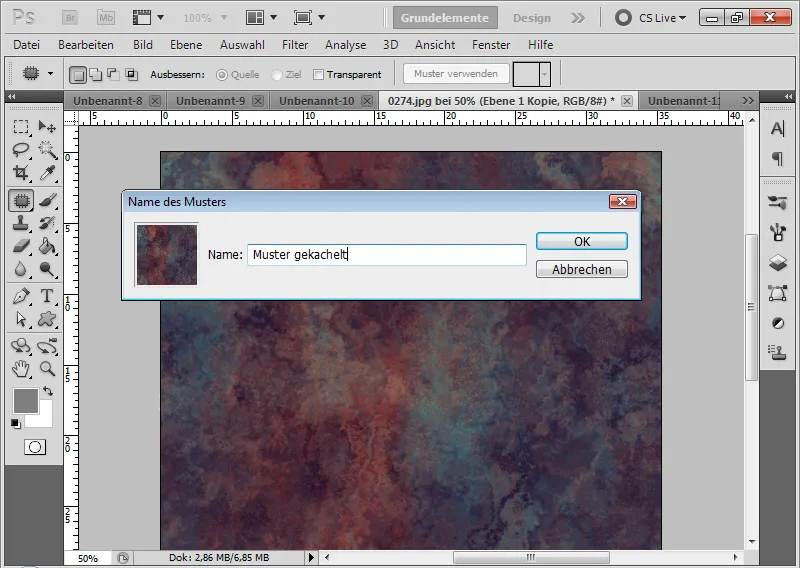Image resolution: width=800 pixels, height=568 pixels.
Task: Open the Ebene menu
Action: pyautogui.click(x=186, y=45)
